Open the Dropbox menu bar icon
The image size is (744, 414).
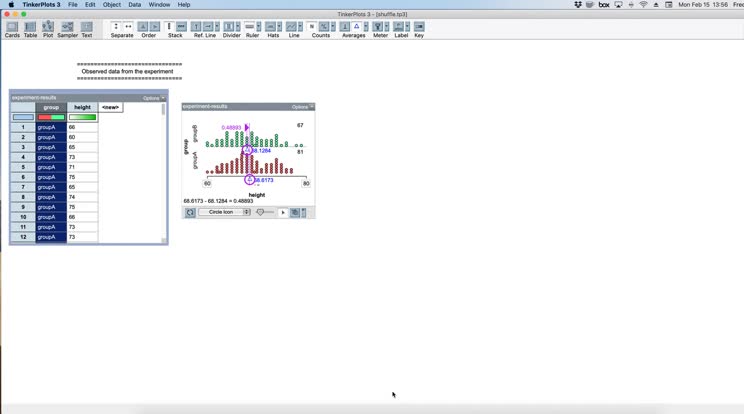click(577, 5)
